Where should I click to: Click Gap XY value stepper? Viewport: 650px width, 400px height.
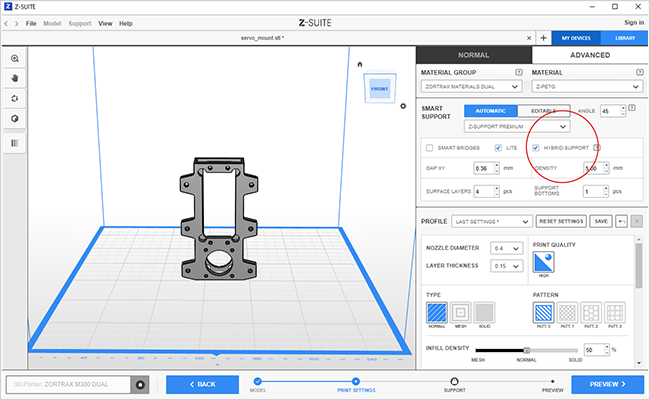pos(497,168)
